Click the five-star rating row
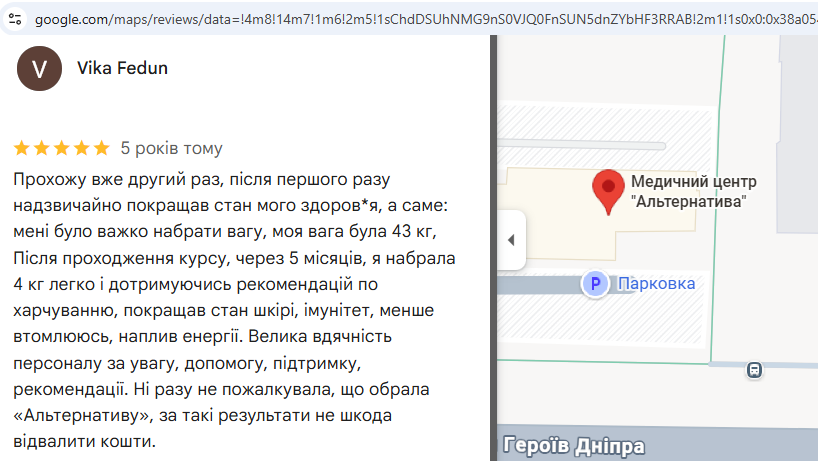 pos(62,148)
